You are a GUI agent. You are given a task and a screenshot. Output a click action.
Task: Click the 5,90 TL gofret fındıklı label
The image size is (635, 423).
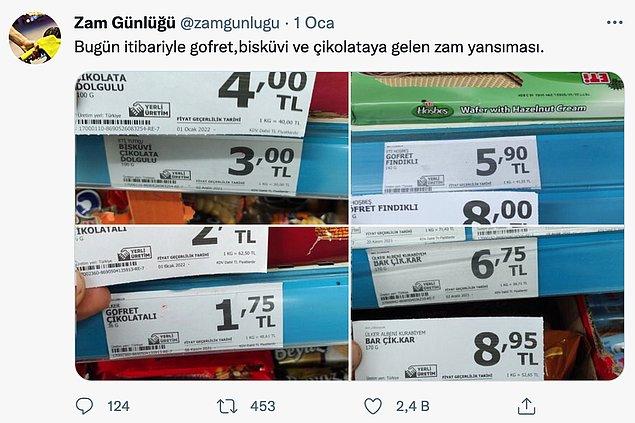pos(462,165)
